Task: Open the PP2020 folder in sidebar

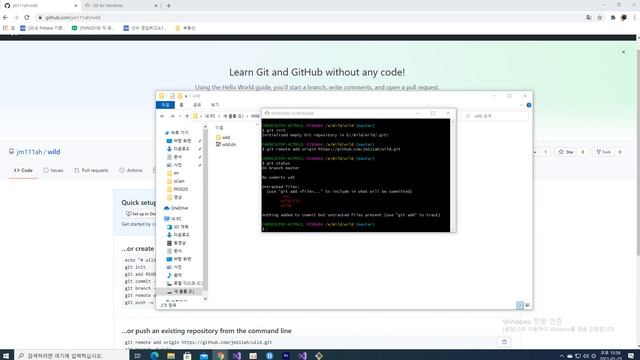Action: [178, 189]
